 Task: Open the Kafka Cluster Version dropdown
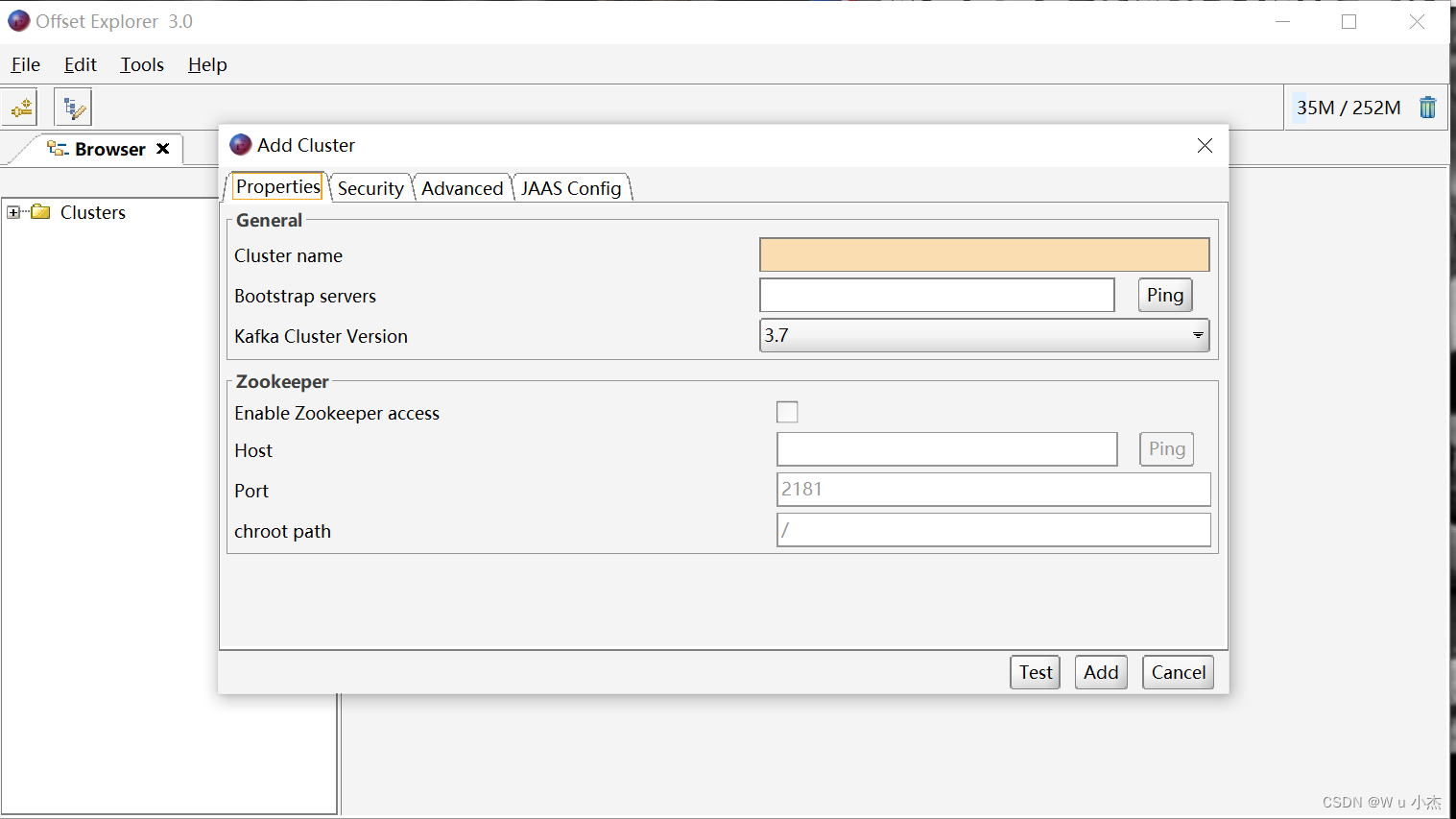coord(984,335)
